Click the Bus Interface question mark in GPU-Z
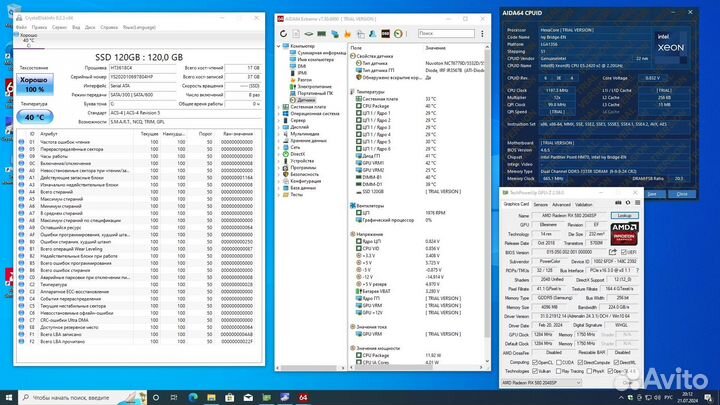The height and width of the screenshot is (405, 720). click(637, 270)
